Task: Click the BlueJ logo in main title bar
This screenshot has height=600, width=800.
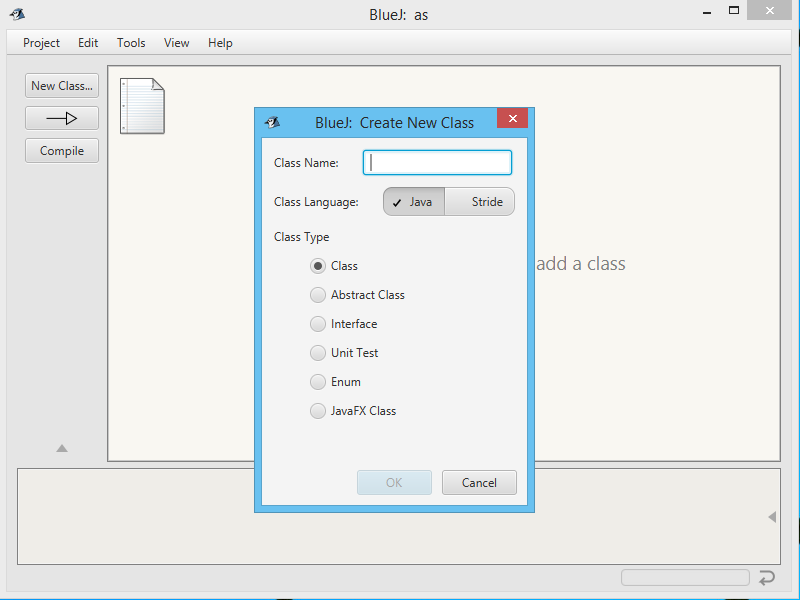Action: pyautogui.click(x=17, y=14)
